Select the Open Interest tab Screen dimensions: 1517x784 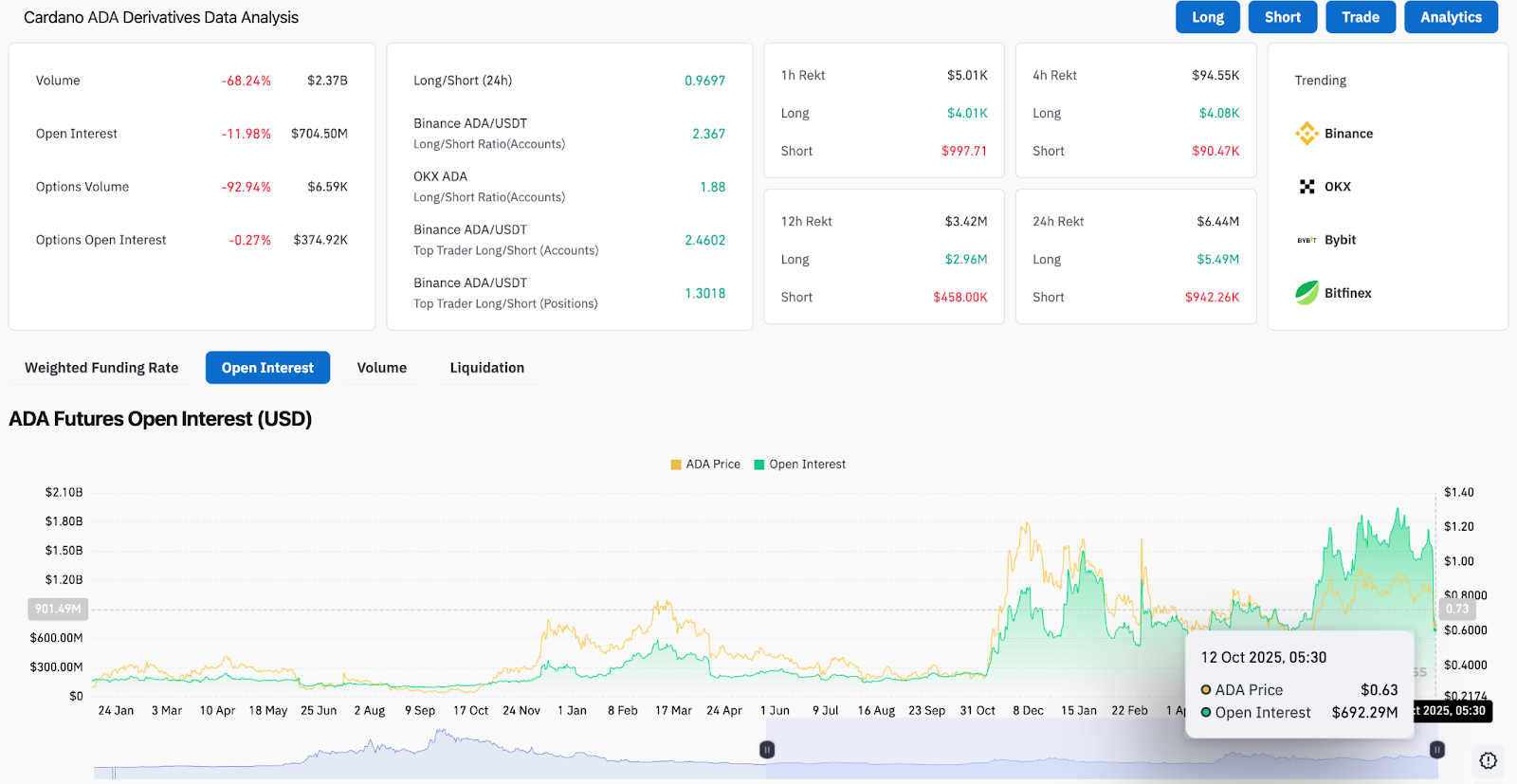click(x=267, y=368)
